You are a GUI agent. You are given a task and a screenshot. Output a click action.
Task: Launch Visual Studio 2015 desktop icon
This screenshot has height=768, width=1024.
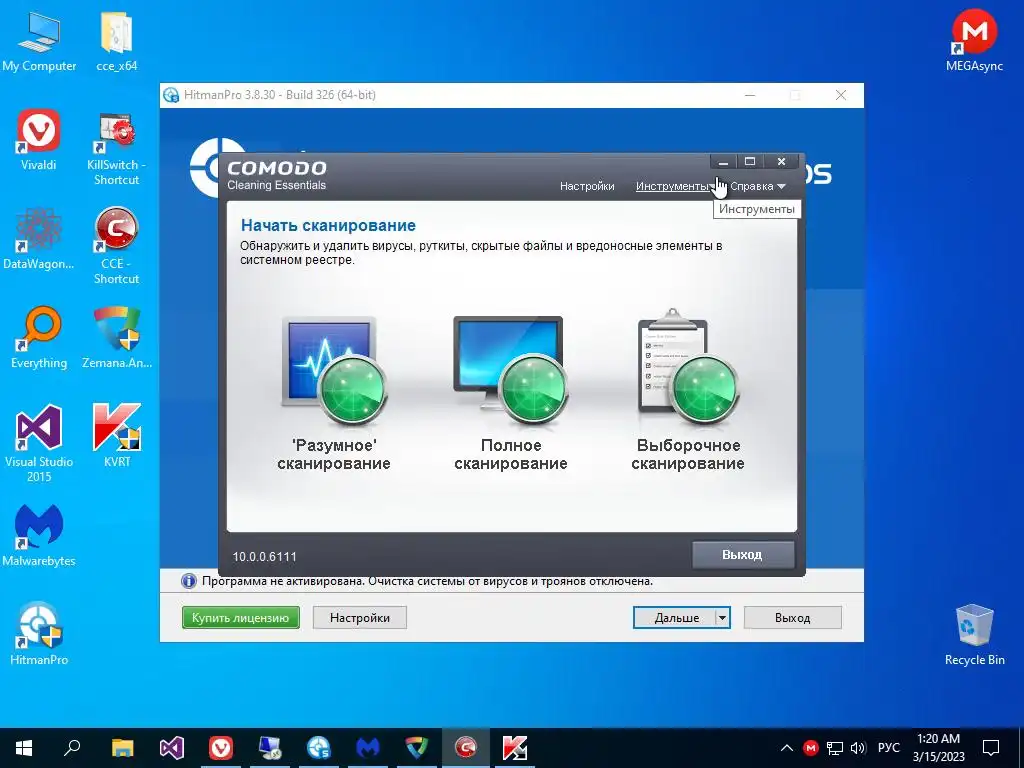tap(39, 444)
